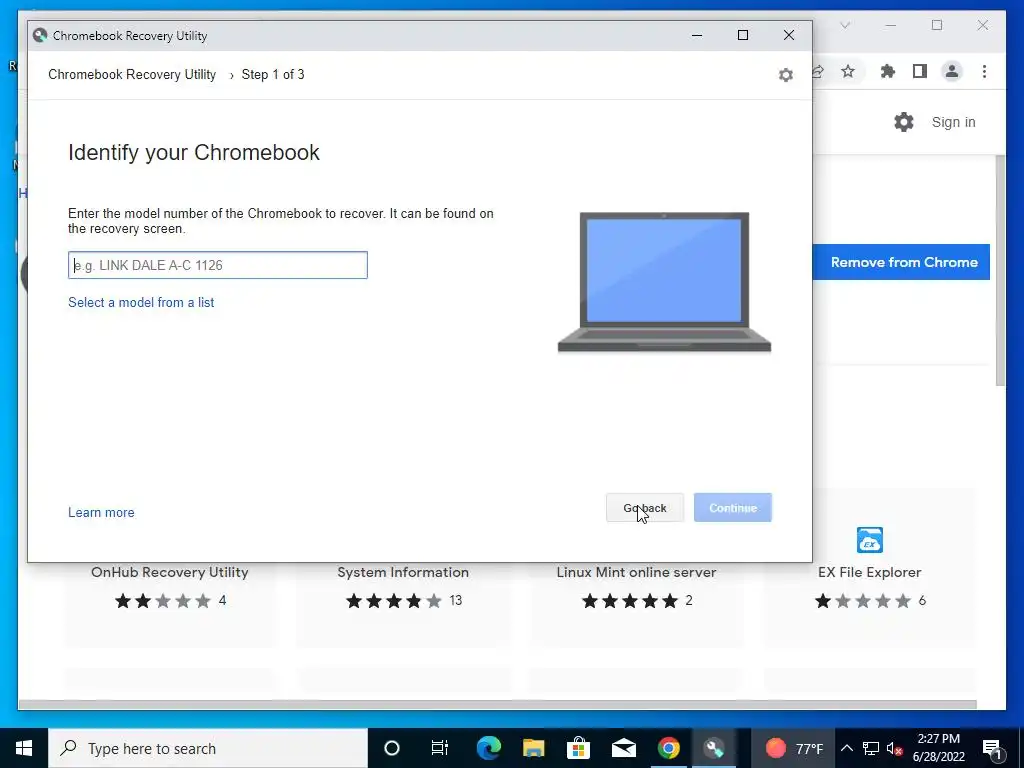Click Remove from Chrome button in Chrome
1024x768 pixels.
pyautogui.click(x=901, y=262)
